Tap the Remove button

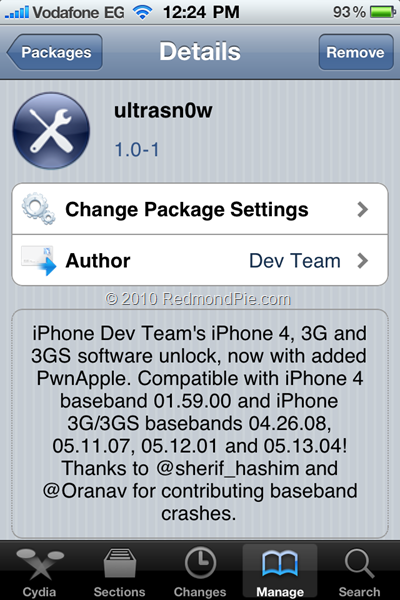point(356,52)
